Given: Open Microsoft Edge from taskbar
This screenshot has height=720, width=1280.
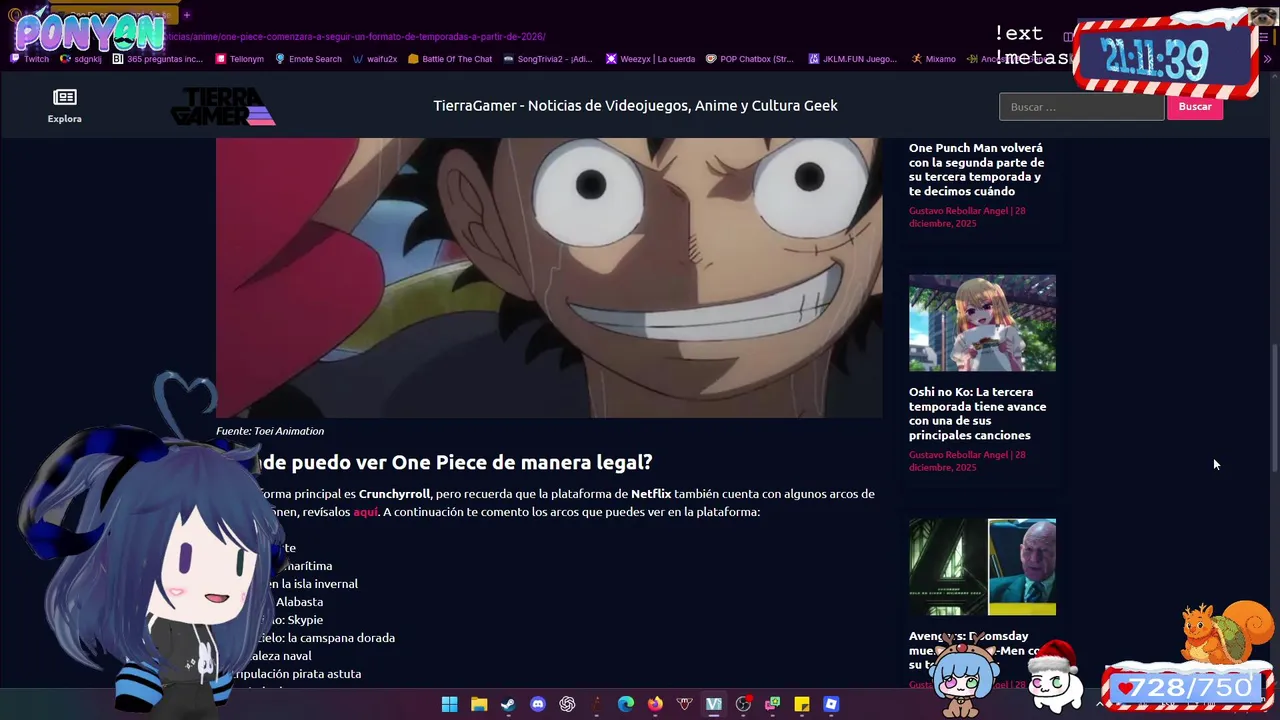Looking at the screenshot, I should click(x=626, y=704).
